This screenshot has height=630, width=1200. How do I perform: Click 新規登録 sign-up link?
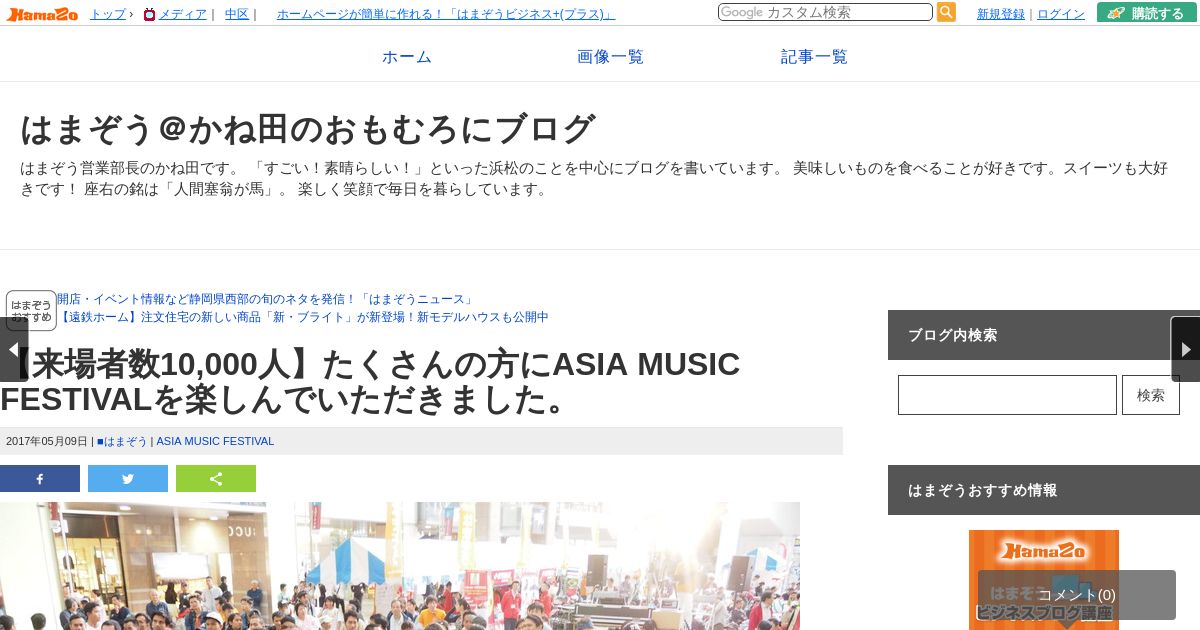tap(1001, 14)
